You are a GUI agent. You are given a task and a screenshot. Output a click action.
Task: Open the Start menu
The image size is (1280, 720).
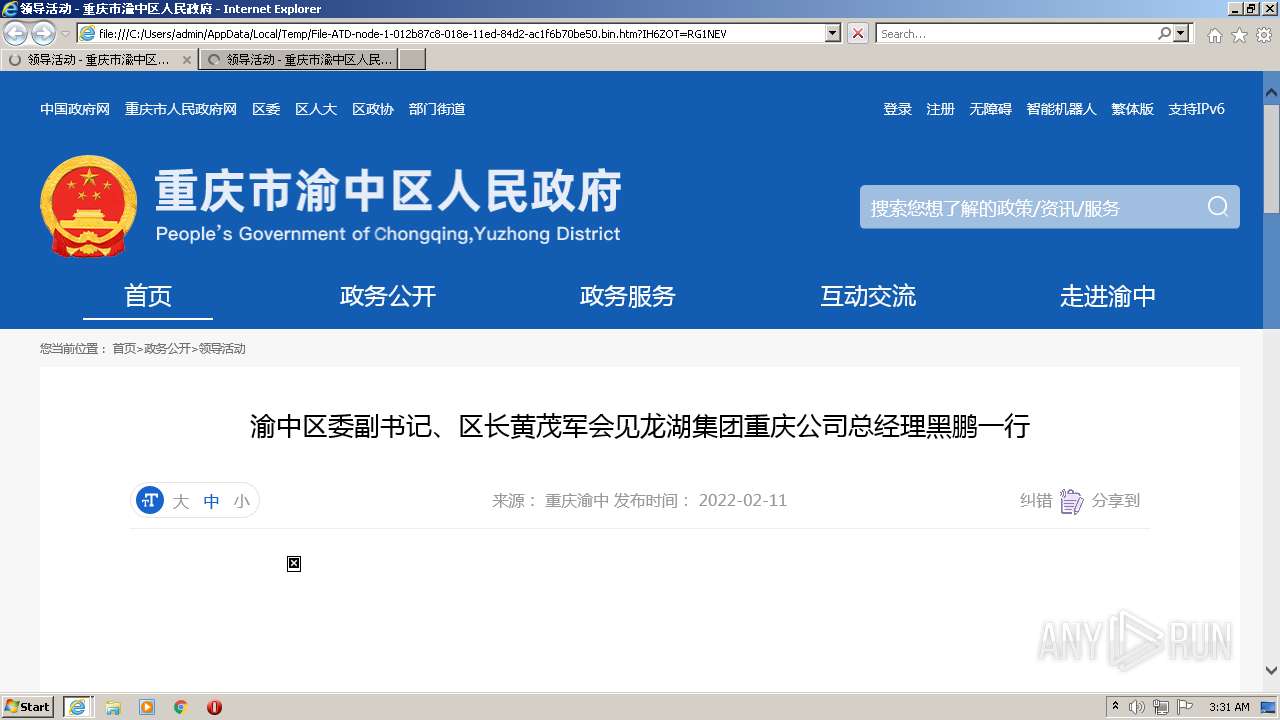click(28, 707)
